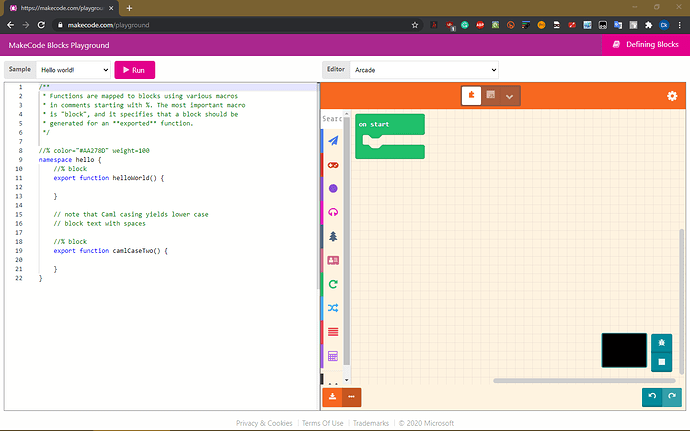Viewport: 690px width, 431px height.
Task: Open the Privacy & Cookies link
Action: tap(264, 423)
